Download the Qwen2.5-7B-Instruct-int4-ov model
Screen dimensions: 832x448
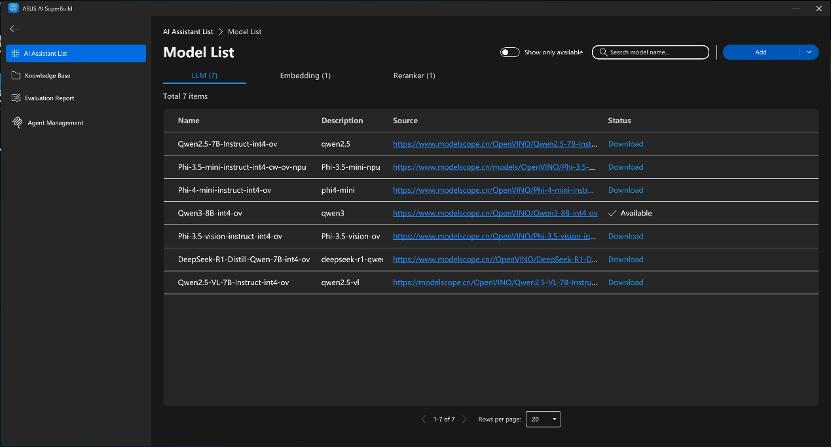click(x=626, y=144)
